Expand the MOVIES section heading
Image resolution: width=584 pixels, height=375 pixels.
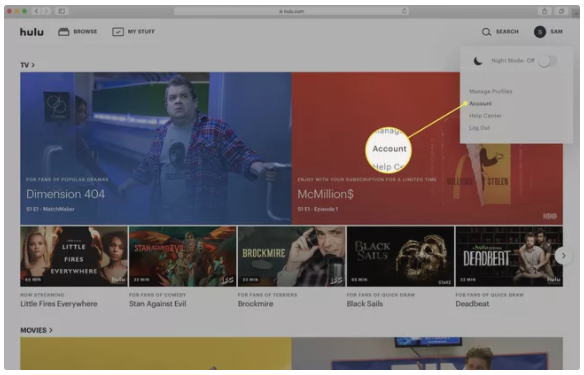point(36,330)
